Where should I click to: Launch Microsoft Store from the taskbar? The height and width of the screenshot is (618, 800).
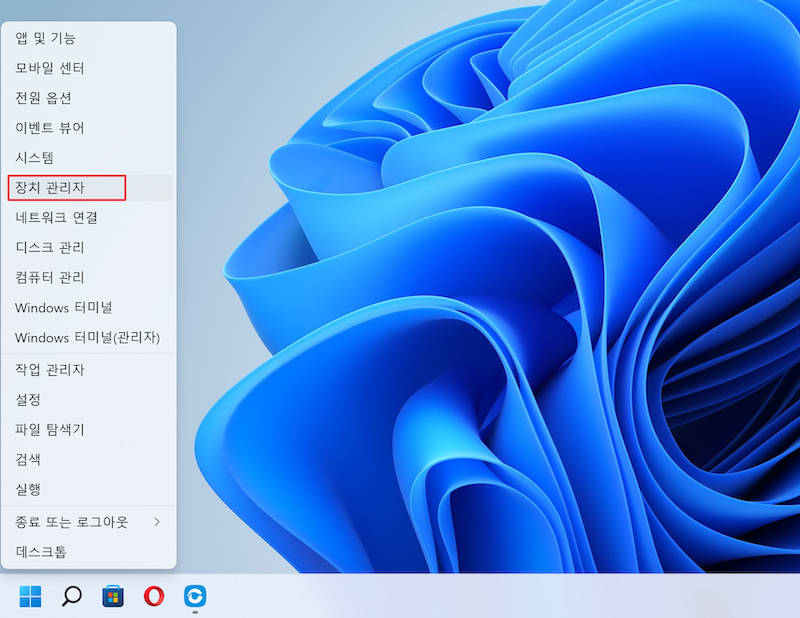[113, 596]
